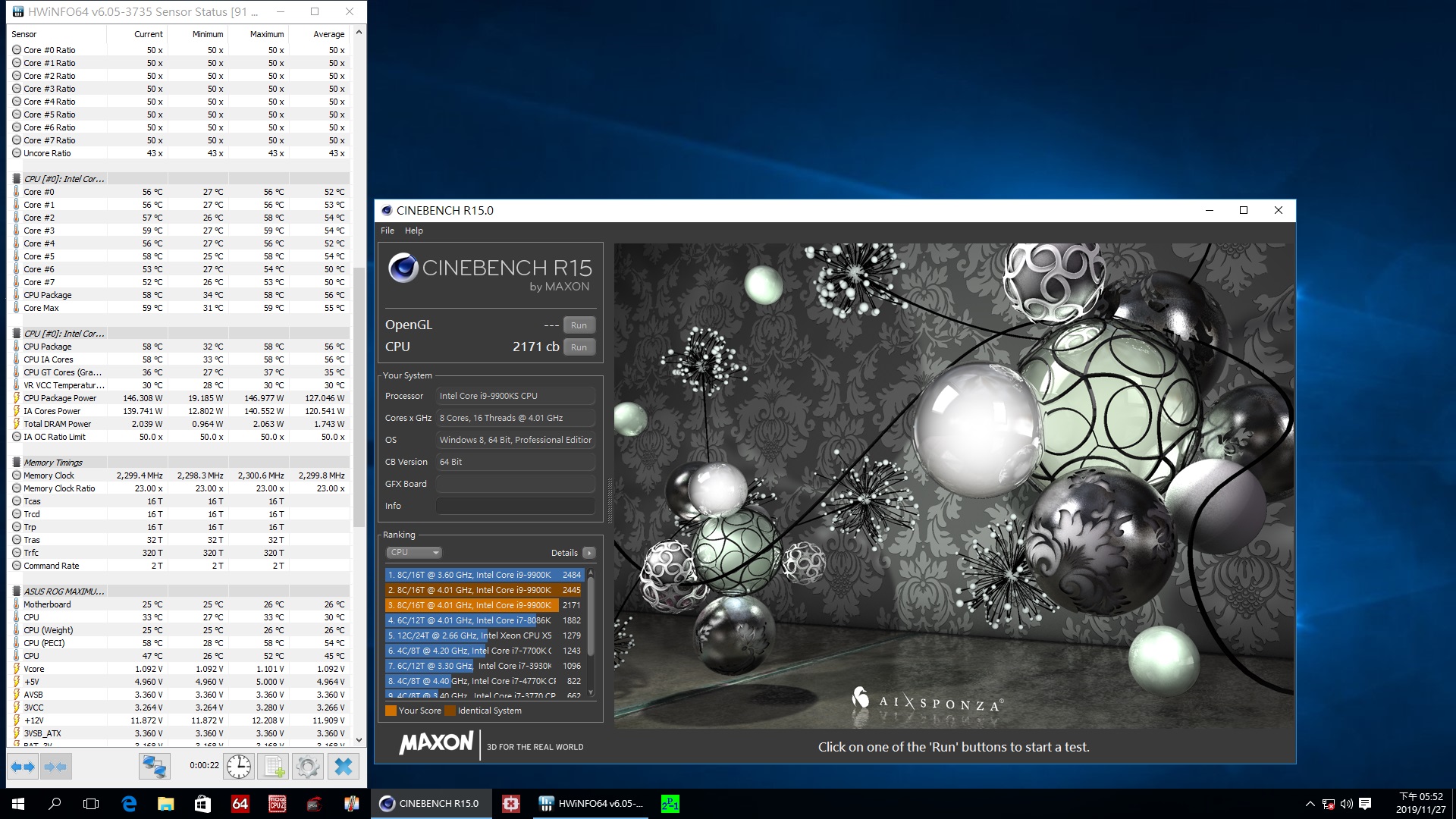Open the Help menu in Cinebench

(x=414, y=231)
